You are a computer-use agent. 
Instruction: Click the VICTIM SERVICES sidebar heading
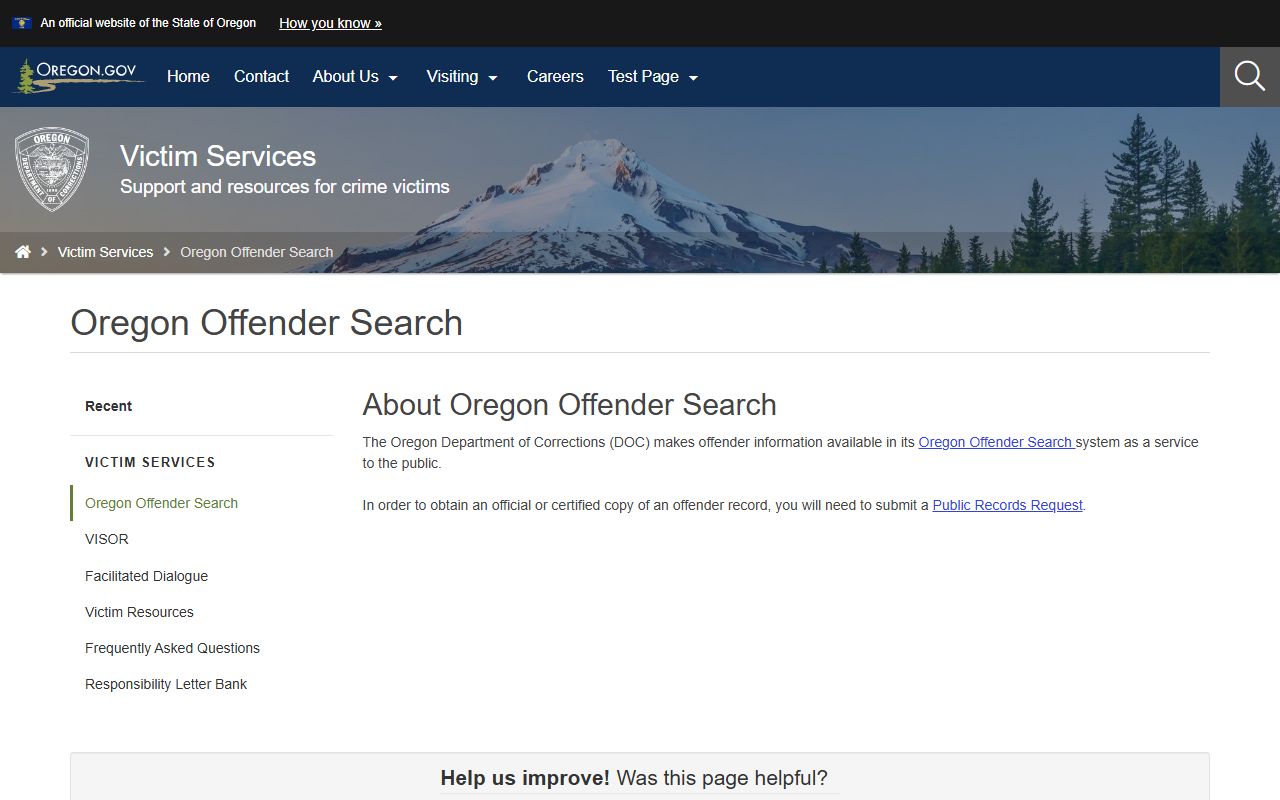click(x=150, y=462)
